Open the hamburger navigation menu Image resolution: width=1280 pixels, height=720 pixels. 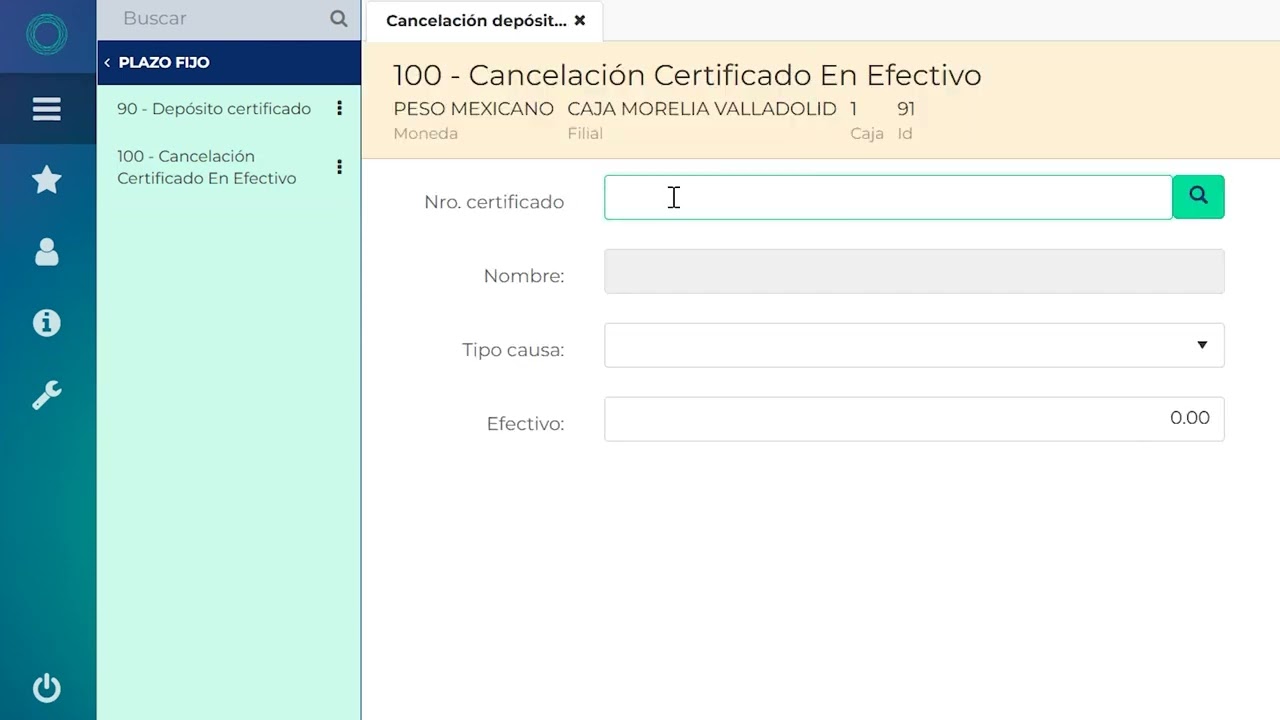47,109
